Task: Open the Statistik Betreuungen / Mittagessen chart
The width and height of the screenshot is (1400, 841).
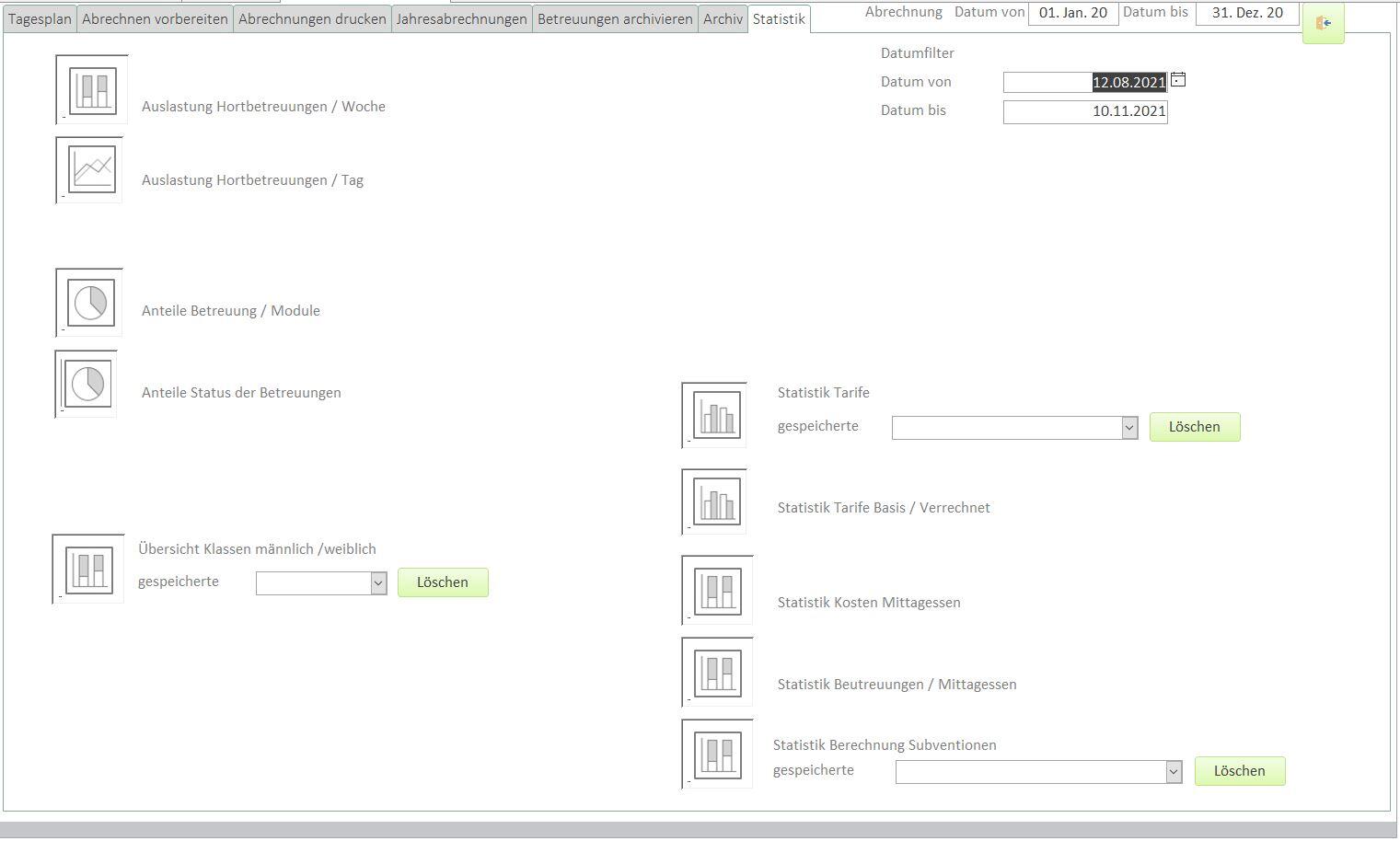Action: 718,672
